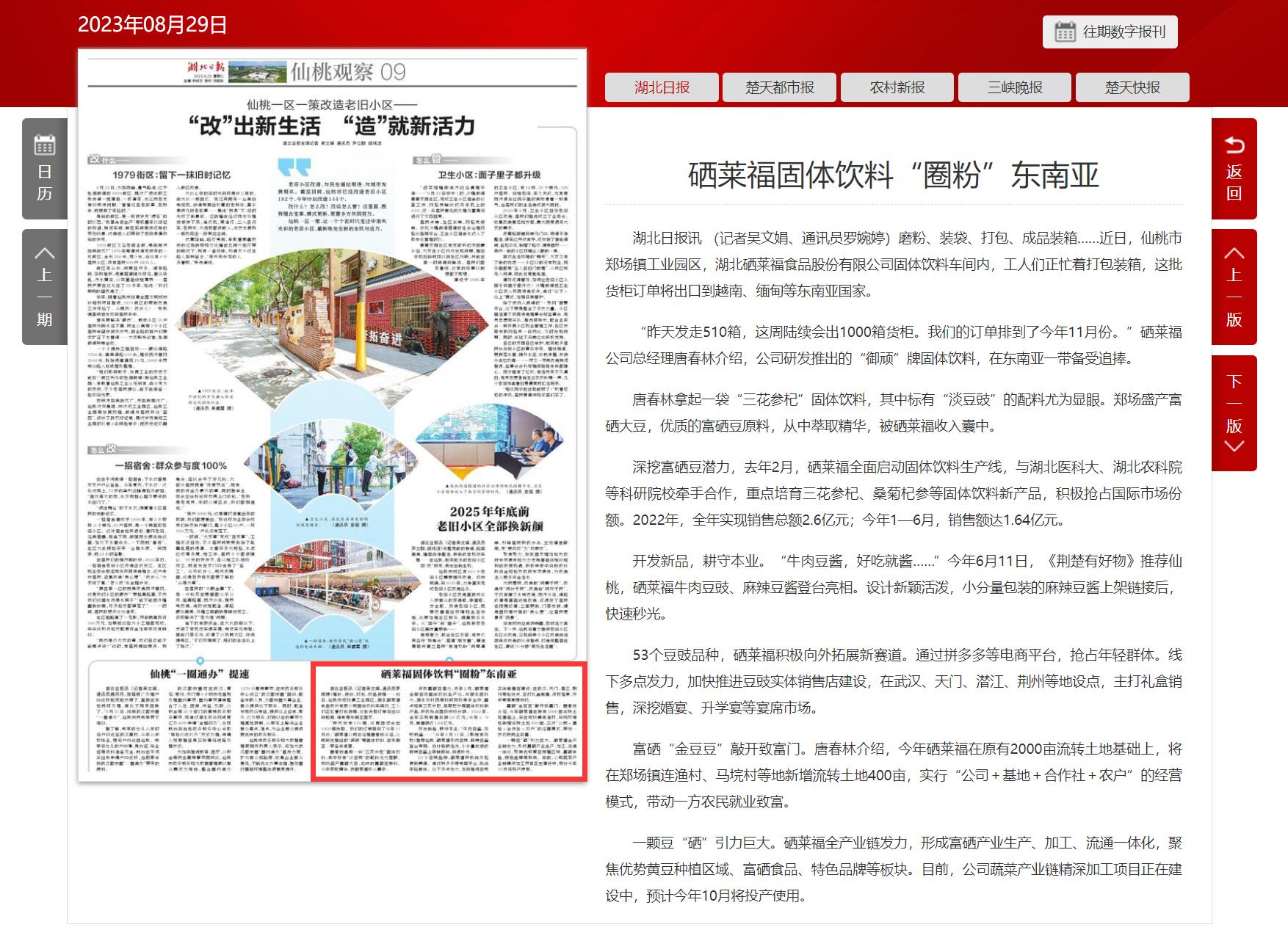1288x941 pixels.
Task: Open the 一招宿舍:群众参与度100% article section
Action: click(170, 465)
